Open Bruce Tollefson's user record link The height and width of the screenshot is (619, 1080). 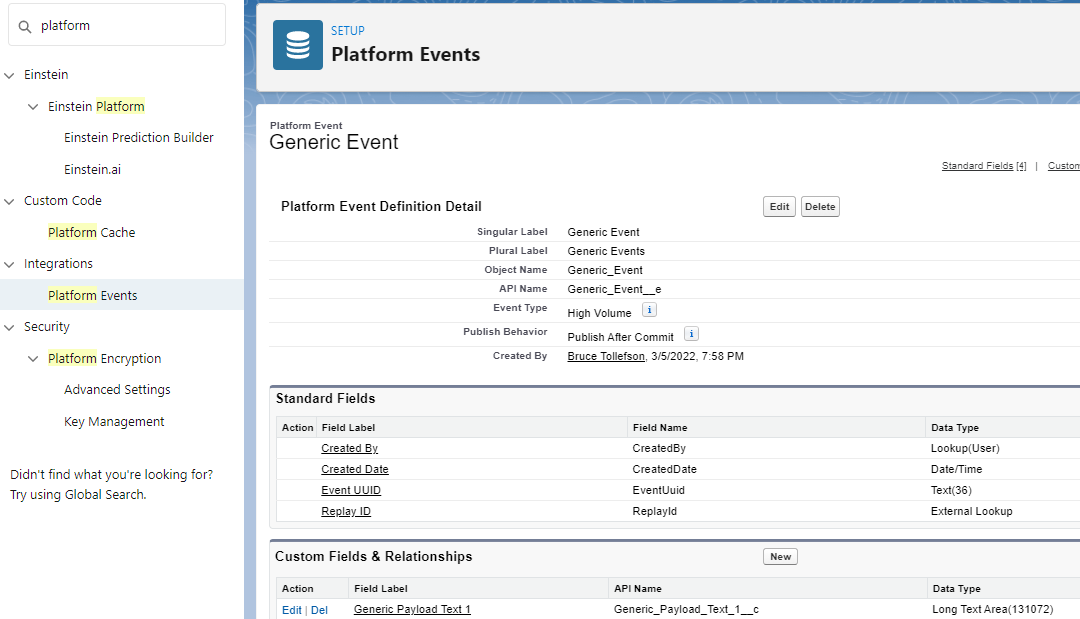(606, 355)
